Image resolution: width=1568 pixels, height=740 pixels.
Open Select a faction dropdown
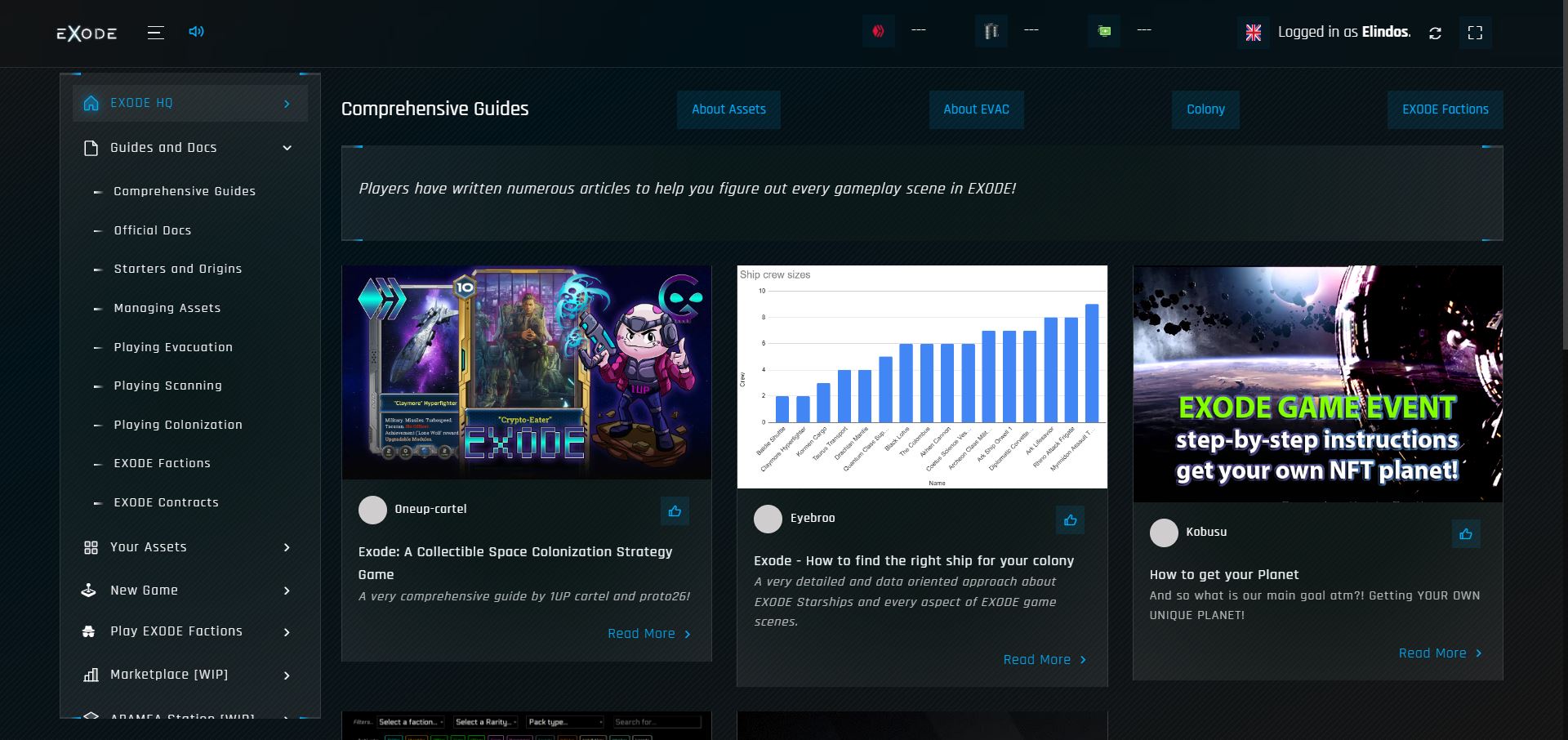point(411,722)
